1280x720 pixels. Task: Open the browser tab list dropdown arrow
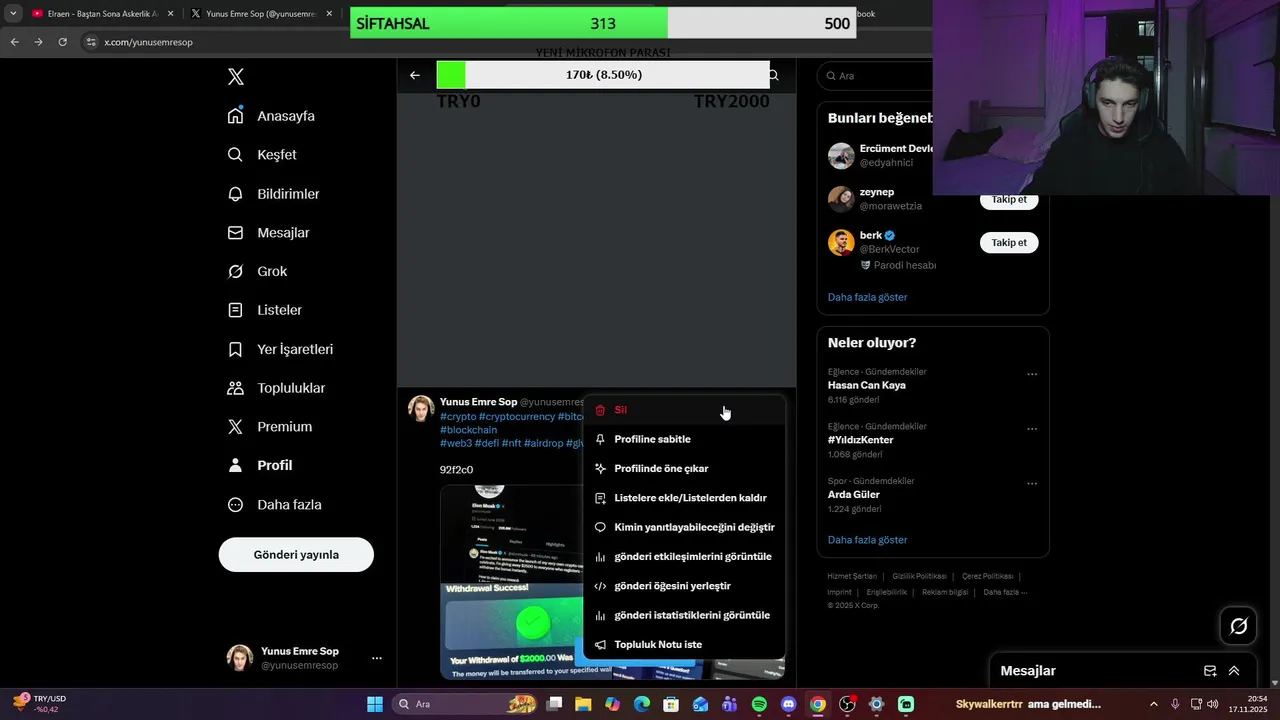13,14
